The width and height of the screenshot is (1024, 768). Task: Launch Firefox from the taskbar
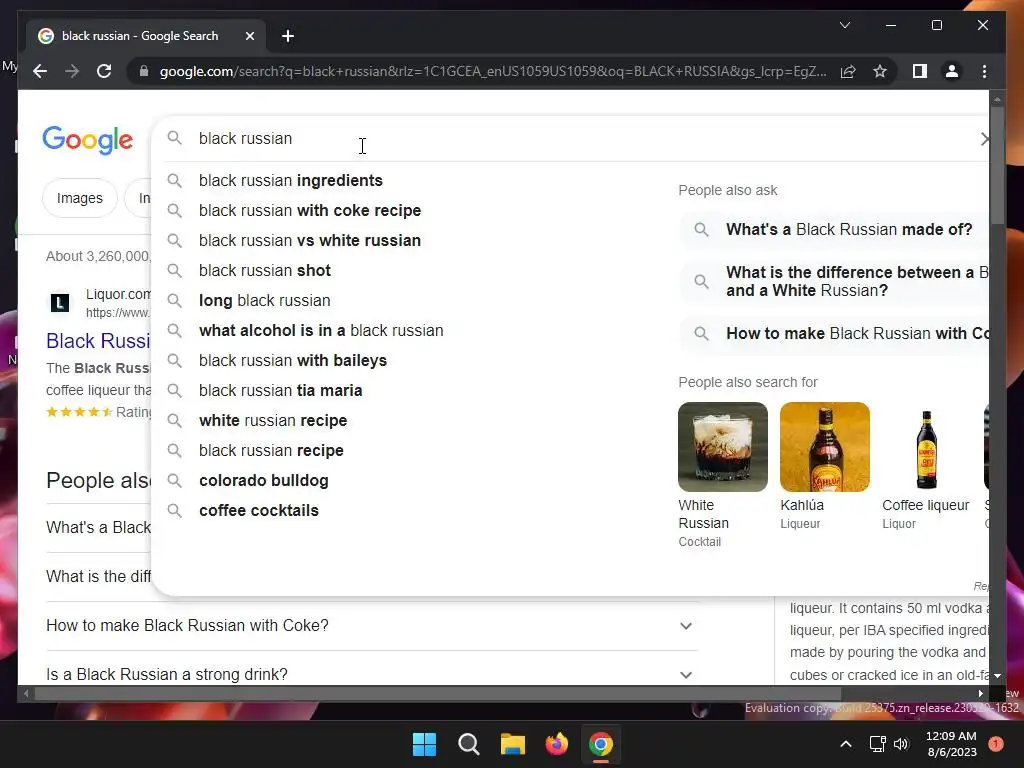click(x=557, y=744)
